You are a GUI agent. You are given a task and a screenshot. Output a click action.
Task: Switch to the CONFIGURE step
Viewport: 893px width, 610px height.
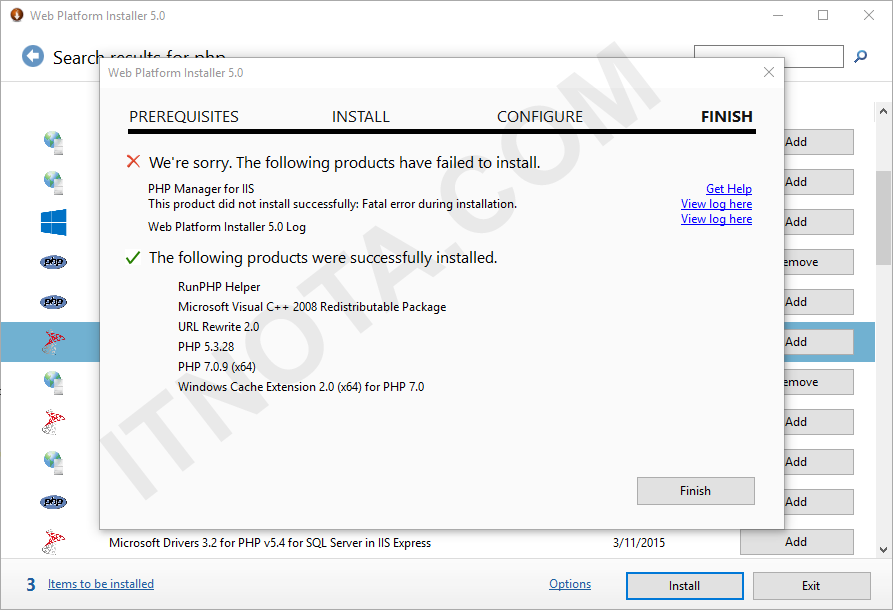coord(539,116)
